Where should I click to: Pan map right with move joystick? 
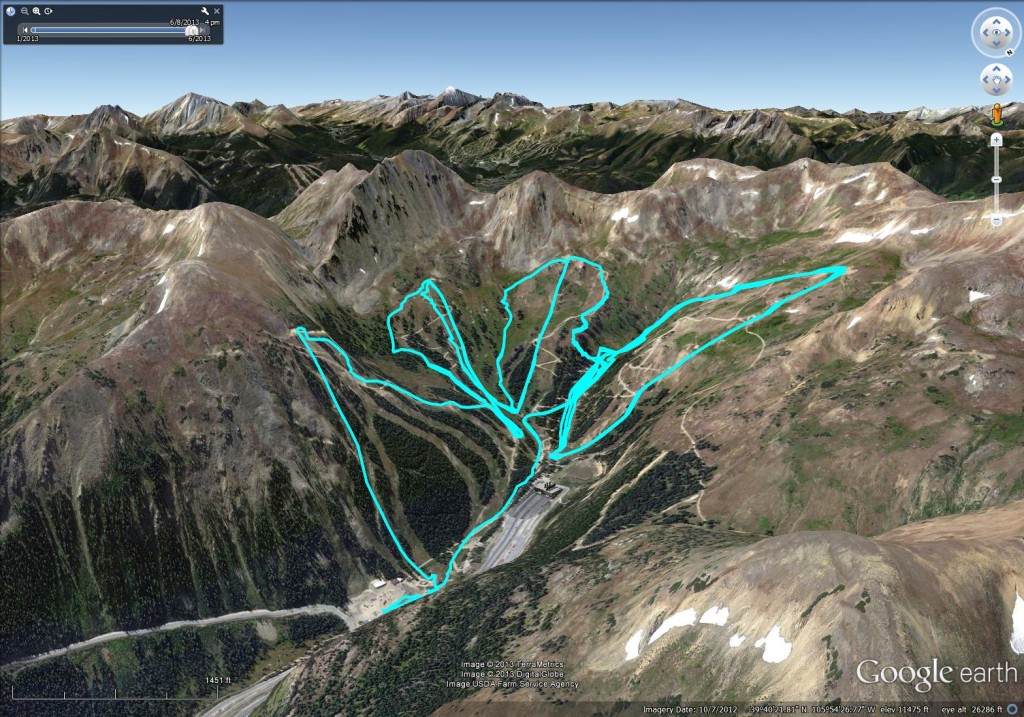(x=1008, y=80)
